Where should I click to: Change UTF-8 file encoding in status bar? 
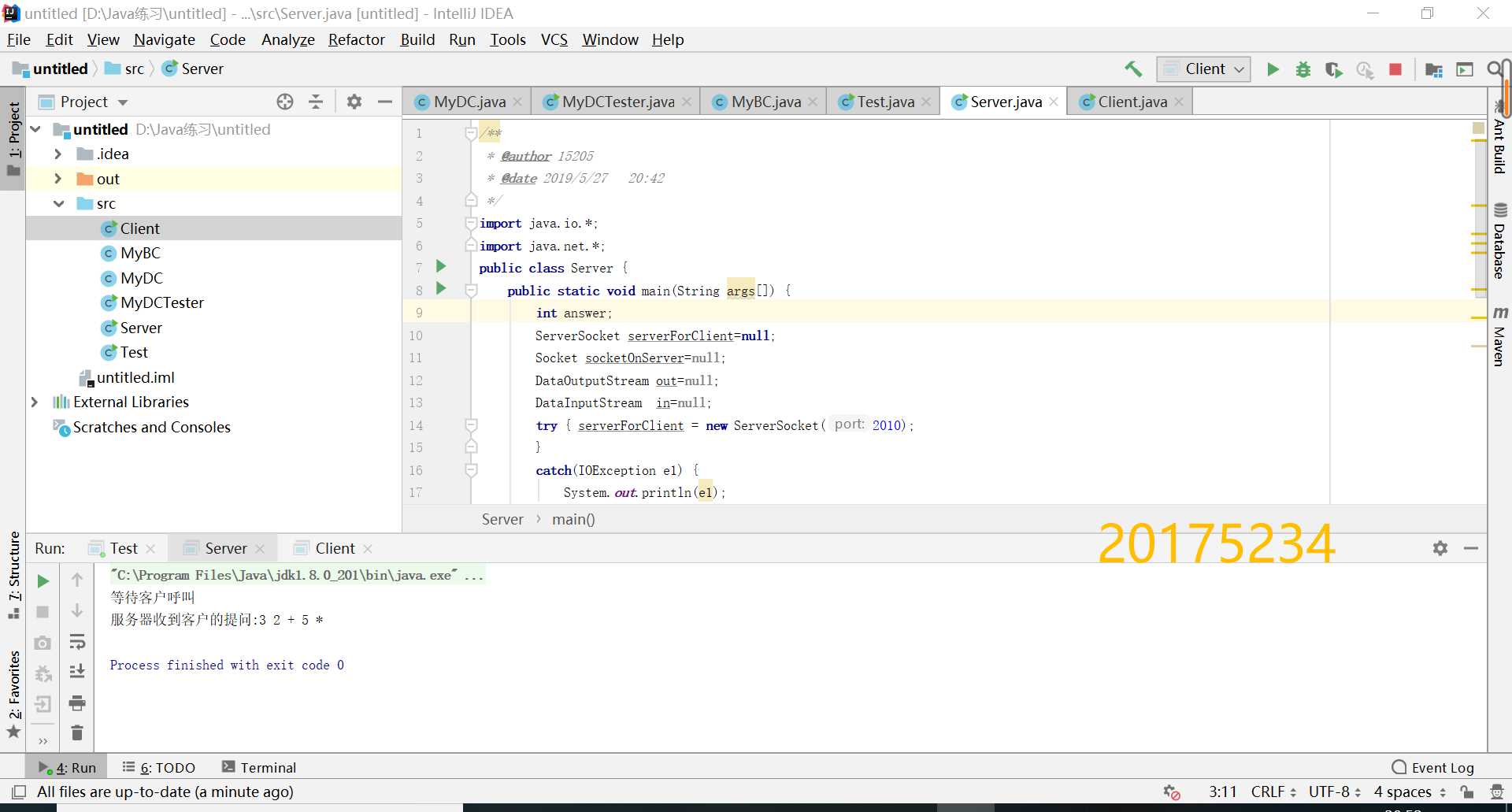[x=1335, y=792]
